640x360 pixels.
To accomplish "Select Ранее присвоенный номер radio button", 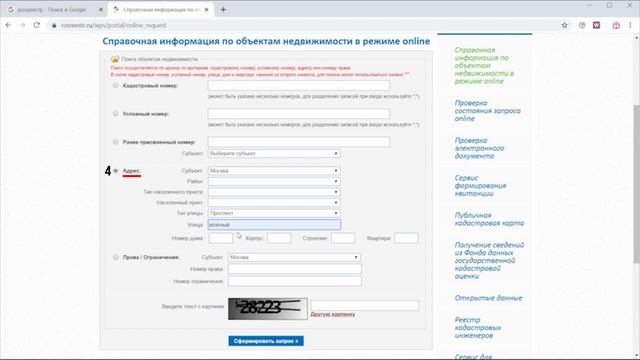I will tap(116, 142).
